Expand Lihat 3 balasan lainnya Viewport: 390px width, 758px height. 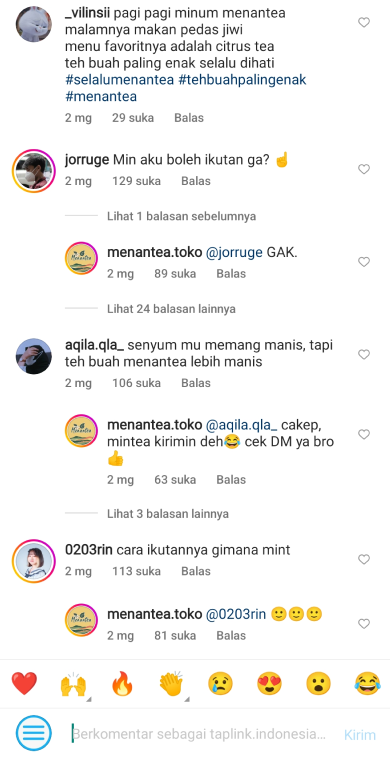168,513
